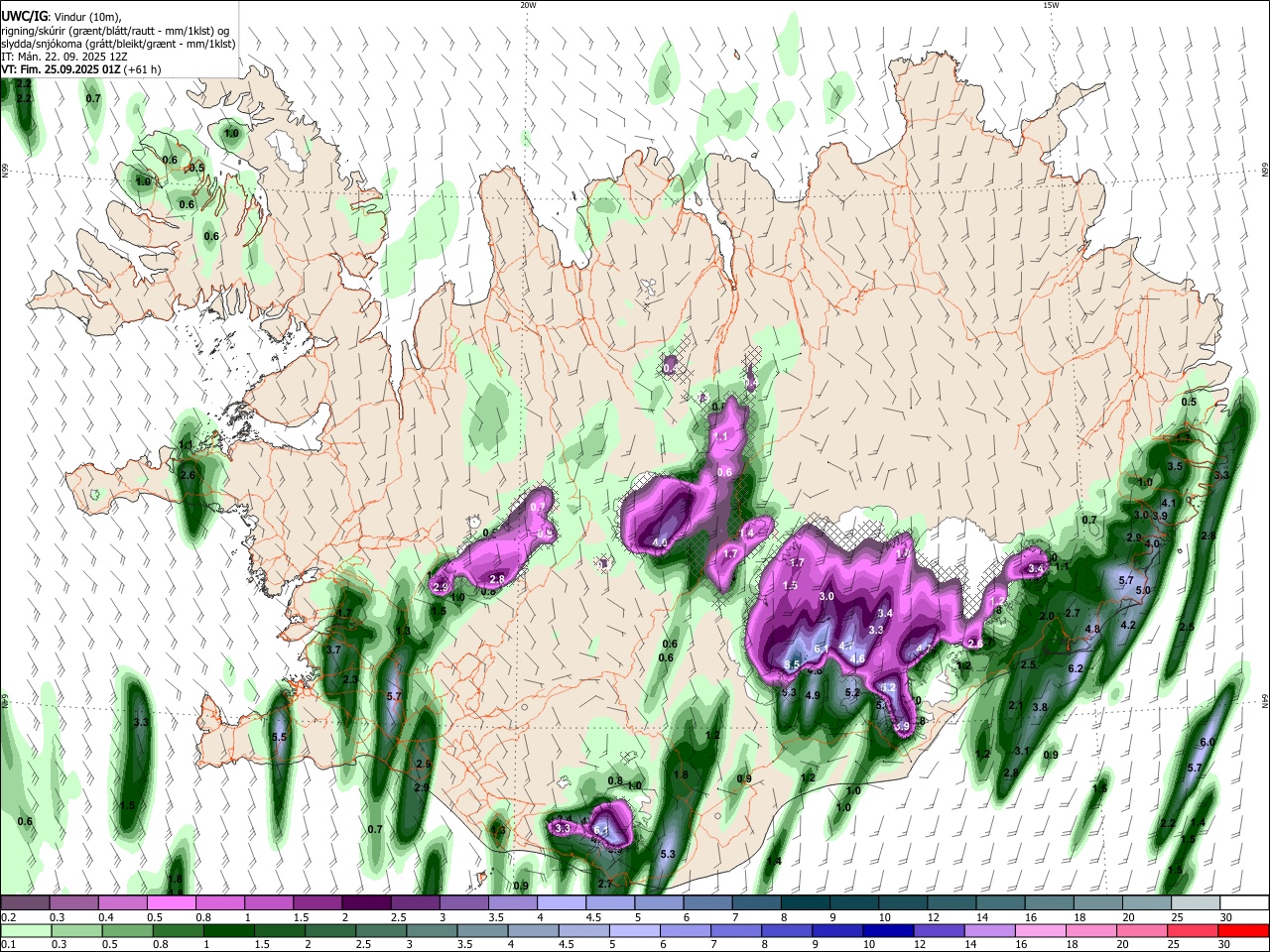
Task: Click top legend lavender swatch between 4 and 4.5
Action: (x=560, y=903)
